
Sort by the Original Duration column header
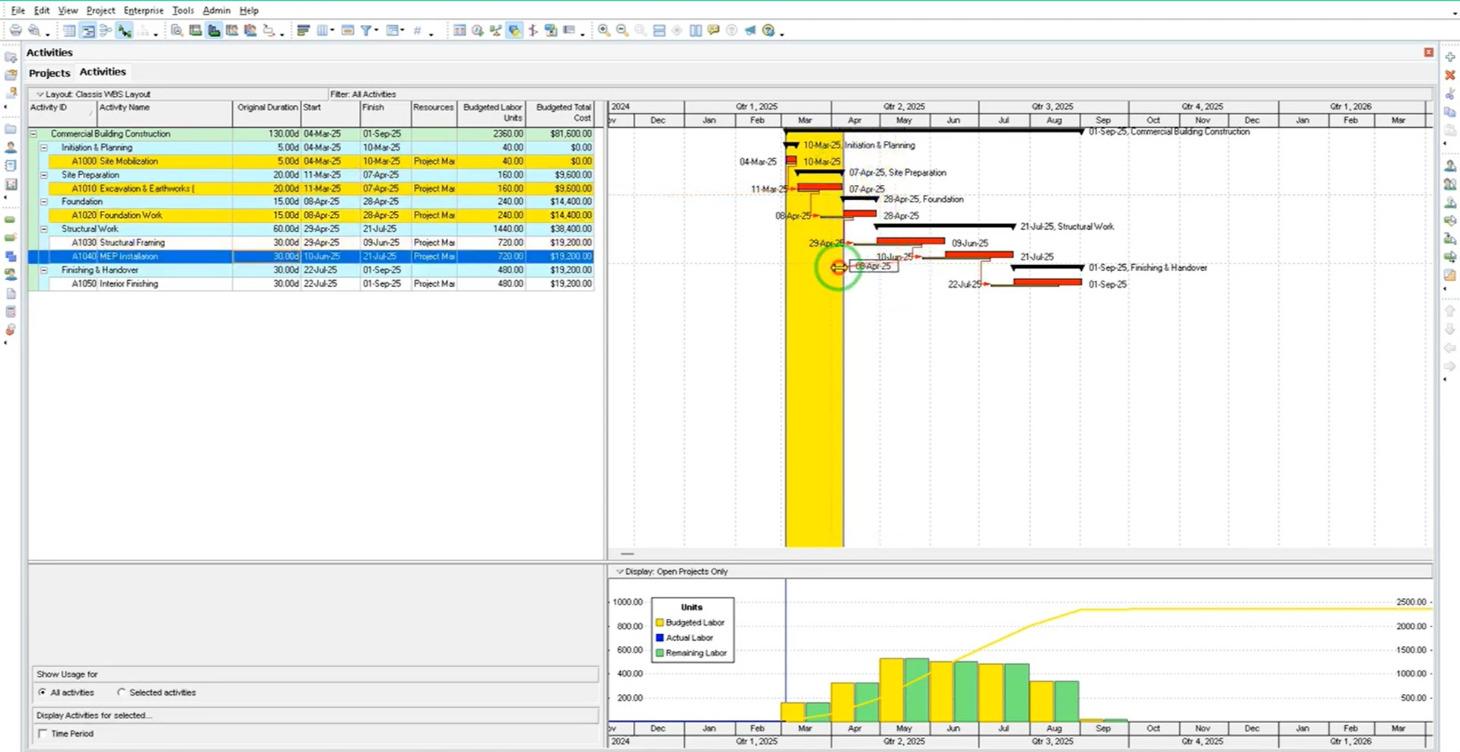[267, 113]
